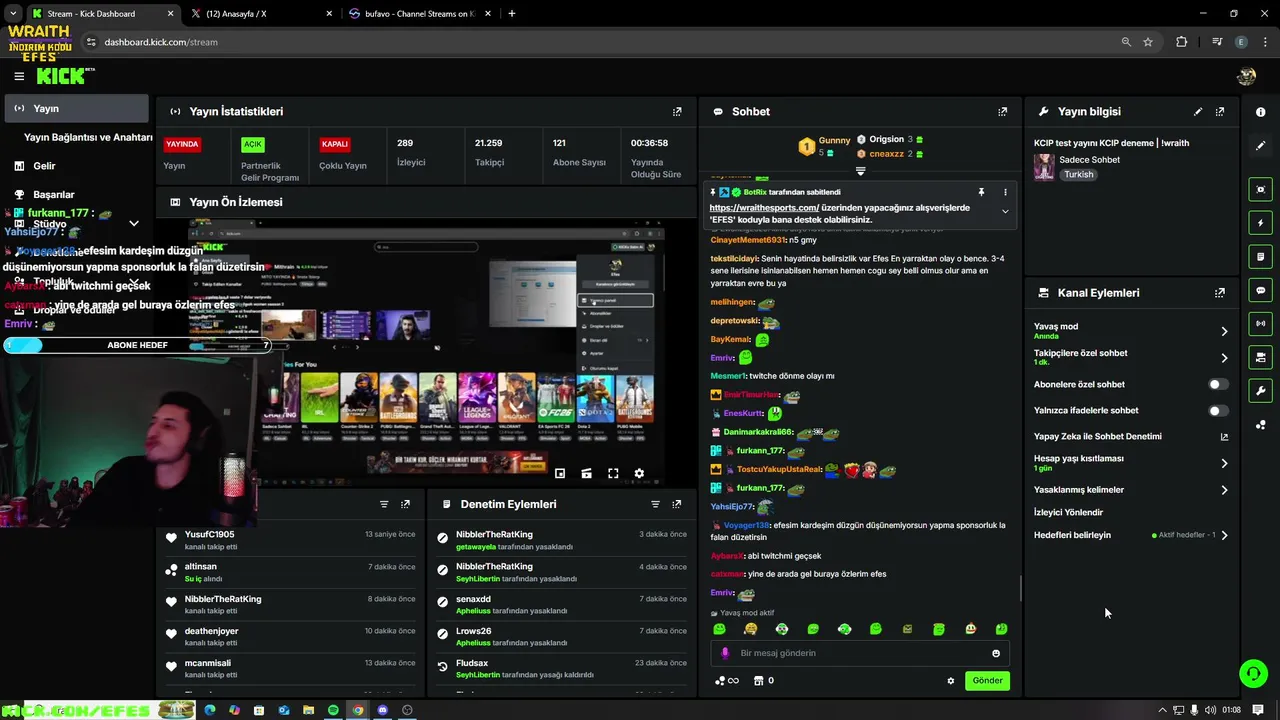Click the purple microphone icon in the message box
This screenshot has height=720, width=1280.
(x=725, y=653)
